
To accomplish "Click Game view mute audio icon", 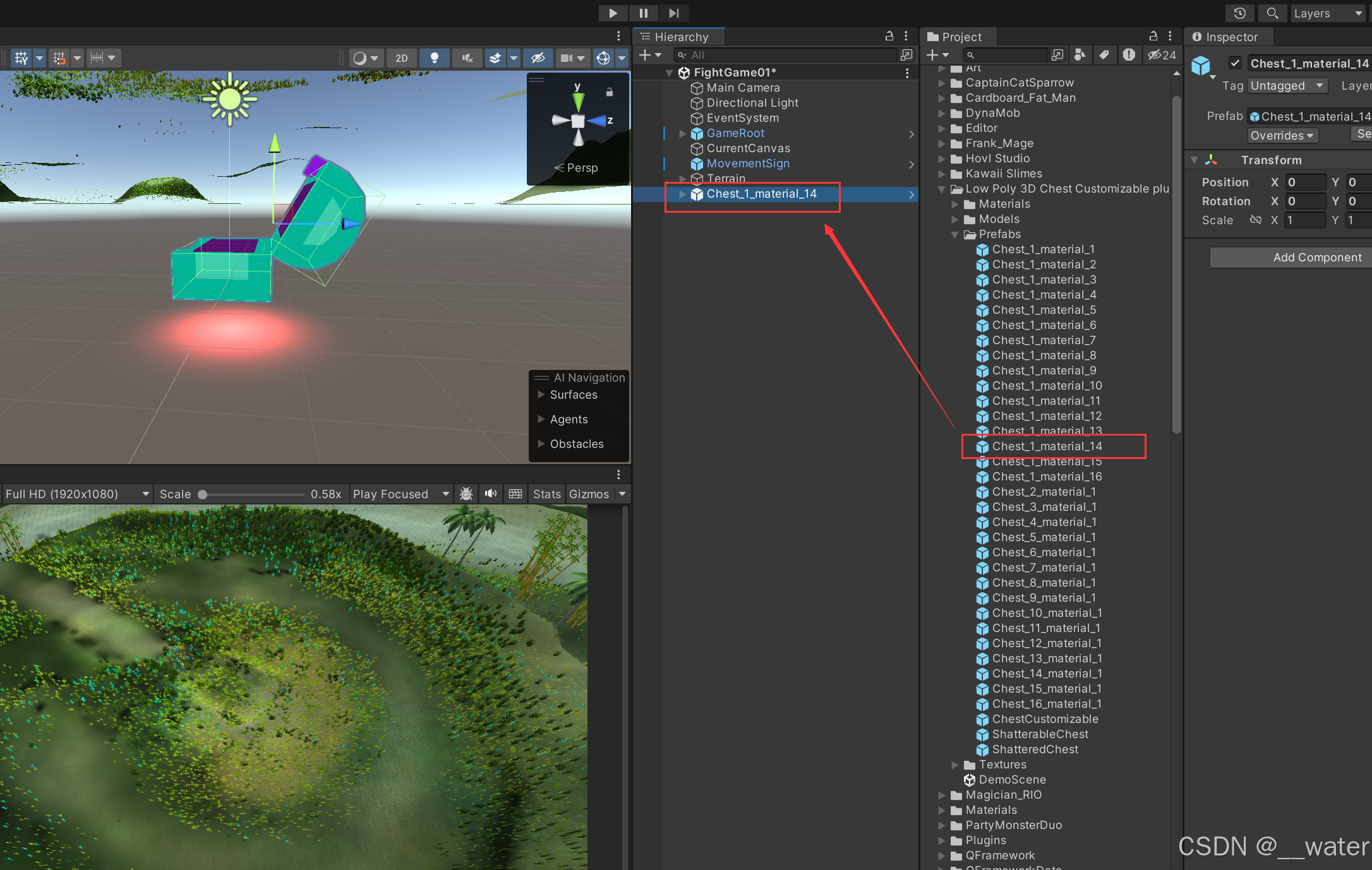I will tap(491, 494).
